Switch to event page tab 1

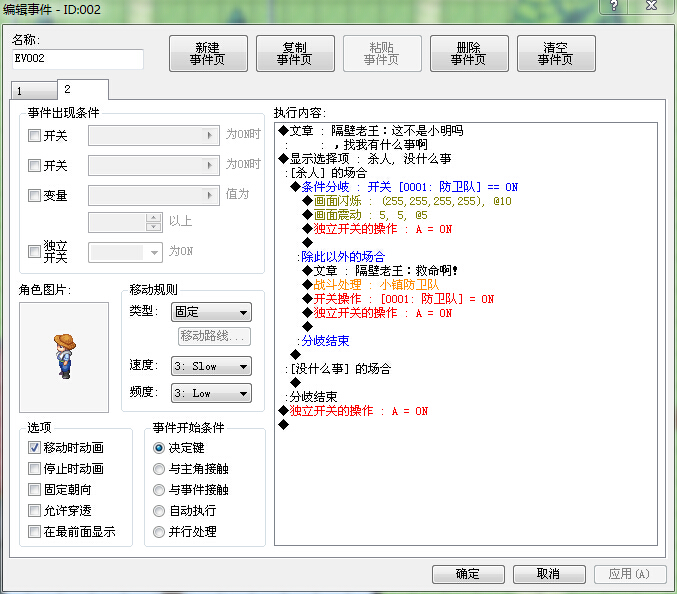tap(34, 91)
